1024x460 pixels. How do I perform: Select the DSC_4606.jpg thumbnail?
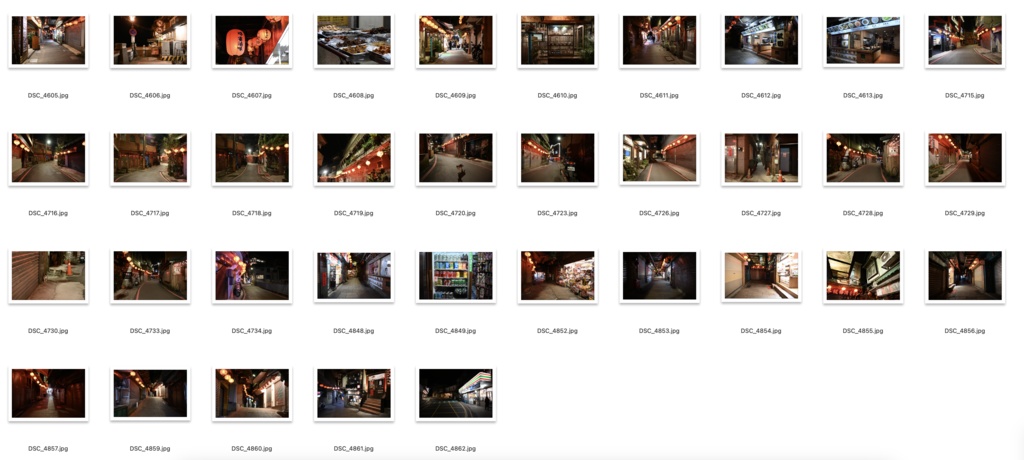pos(150,41)
